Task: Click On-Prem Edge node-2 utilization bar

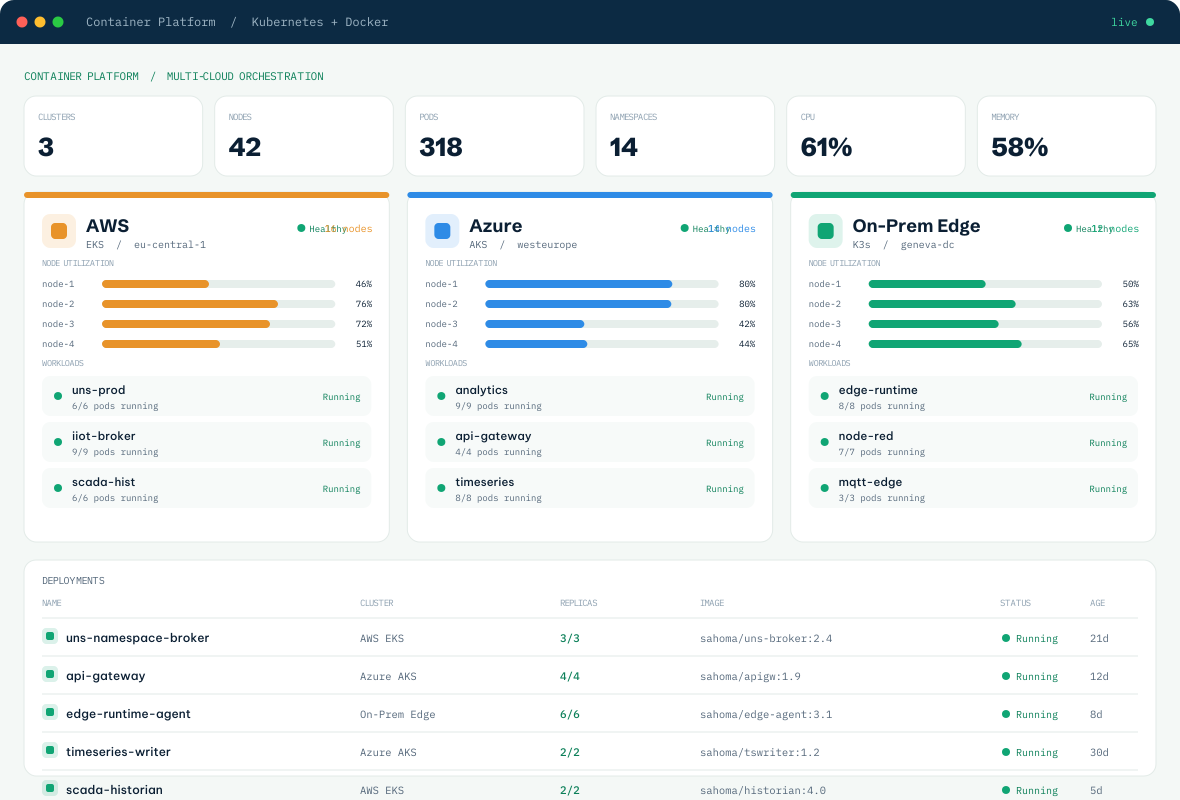Action: click(x=984, y=304)
